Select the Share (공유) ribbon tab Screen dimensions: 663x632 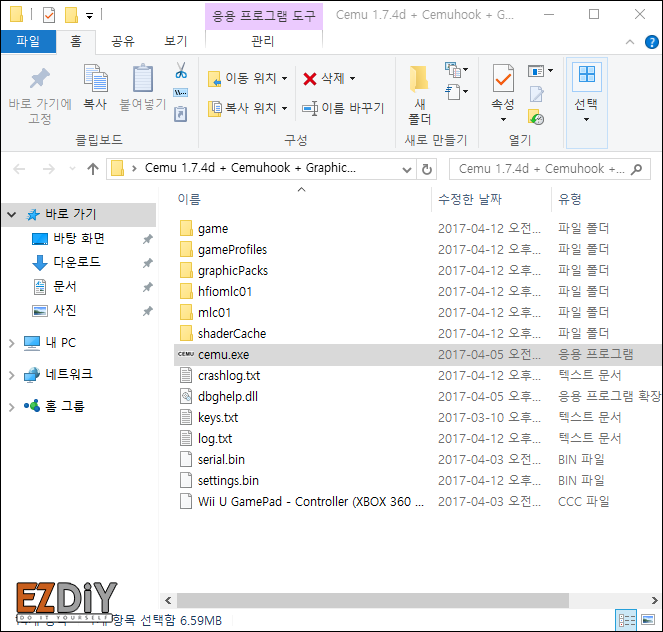[123, 41]
